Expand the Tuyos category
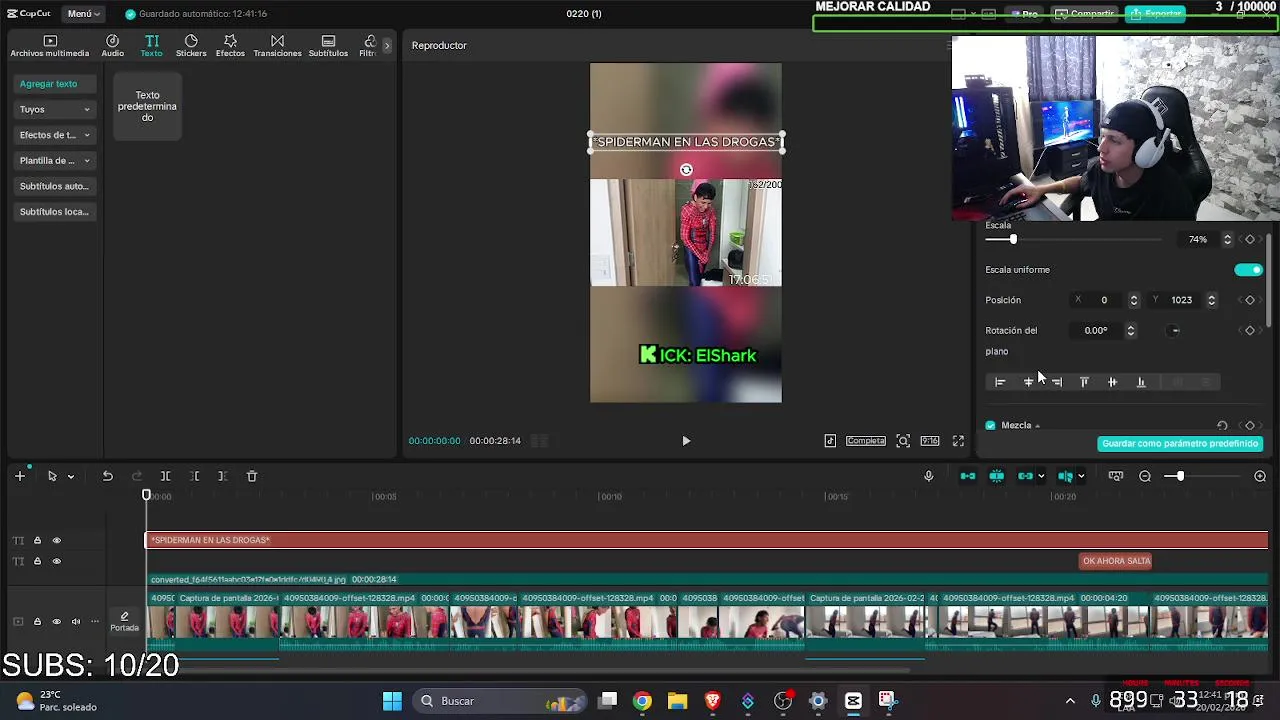 (55, 109)
